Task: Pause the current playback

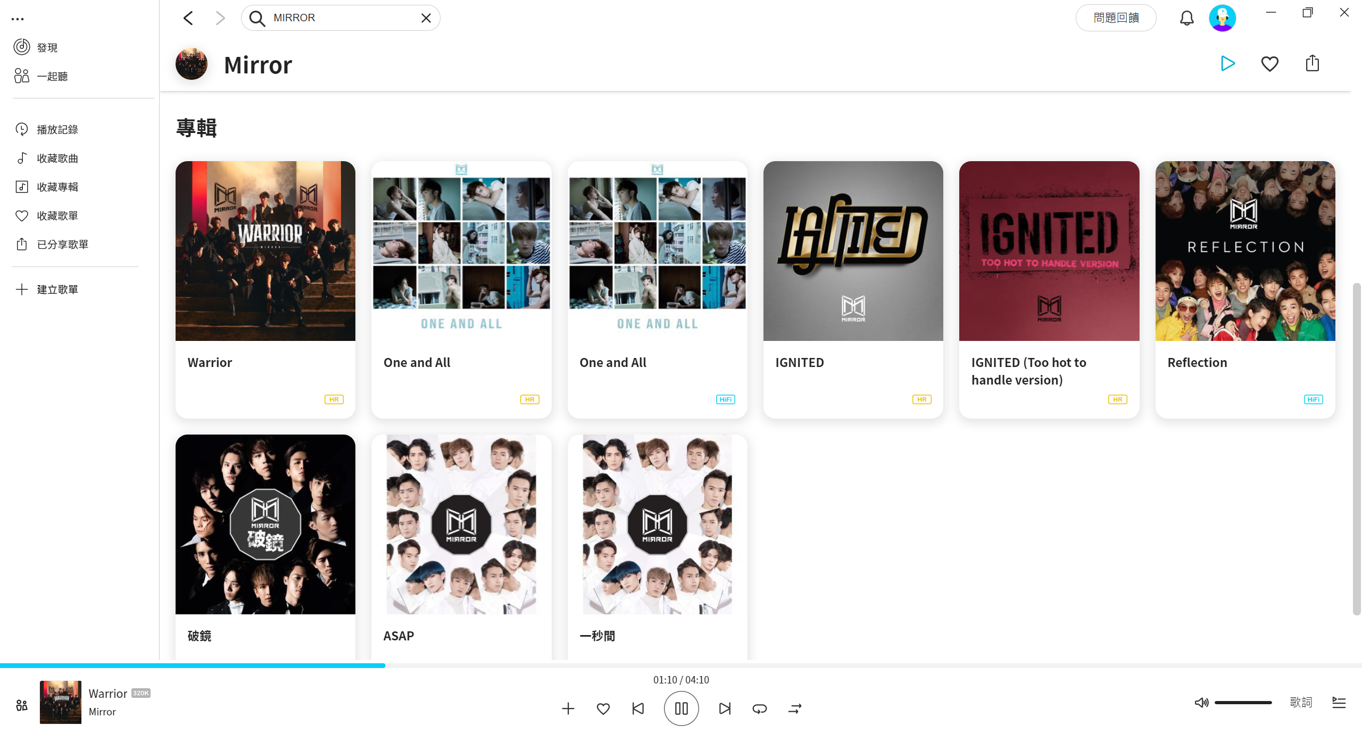Action: click(681, 709)
